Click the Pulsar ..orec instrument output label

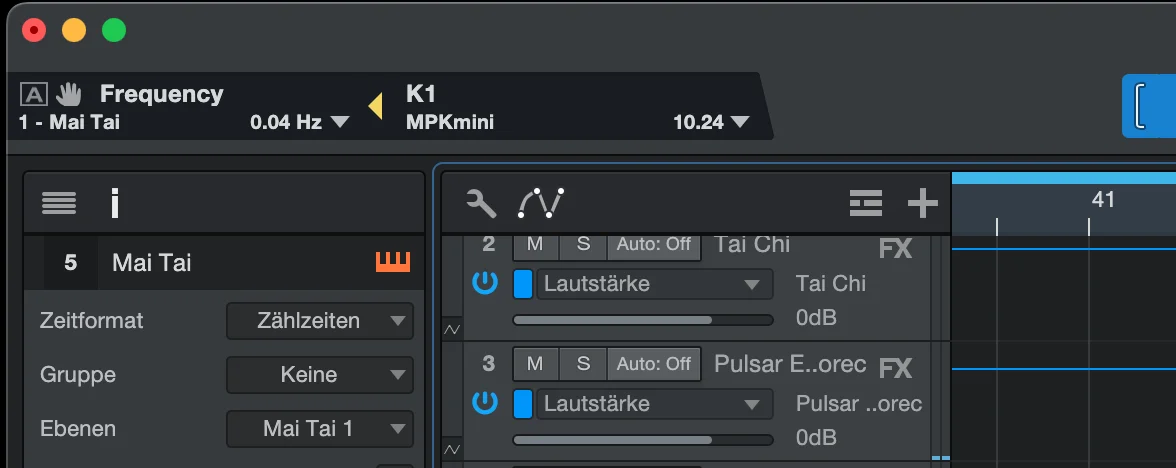point(859,404)
